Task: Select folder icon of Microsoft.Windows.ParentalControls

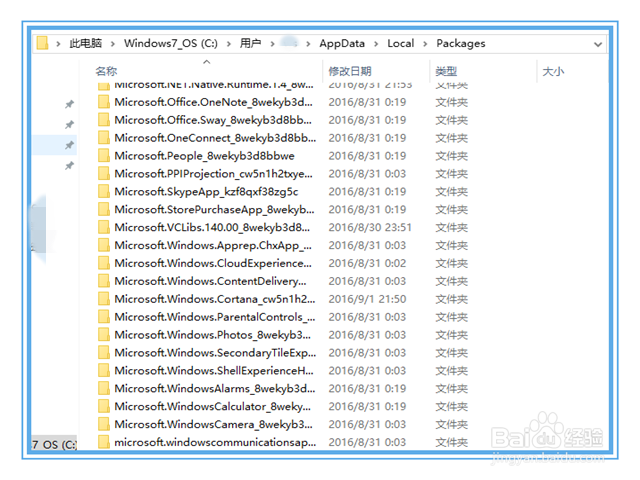Action: (x=104, y=317)
